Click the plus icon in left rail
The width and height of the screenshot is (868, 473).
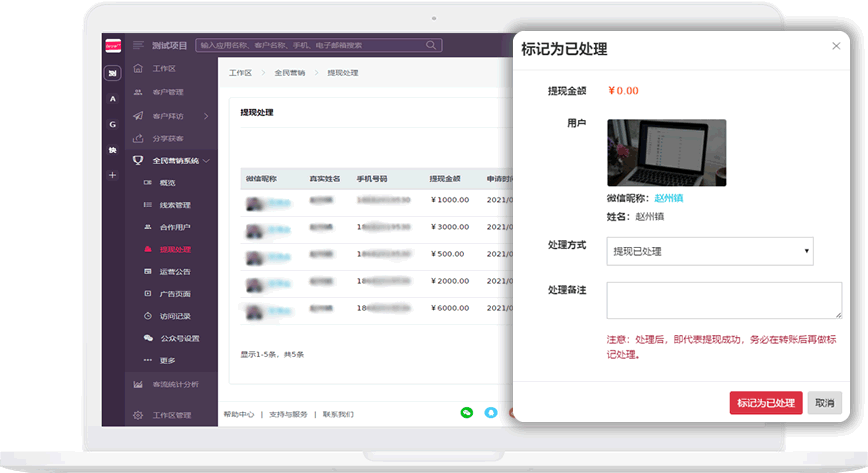click(112, 175)
